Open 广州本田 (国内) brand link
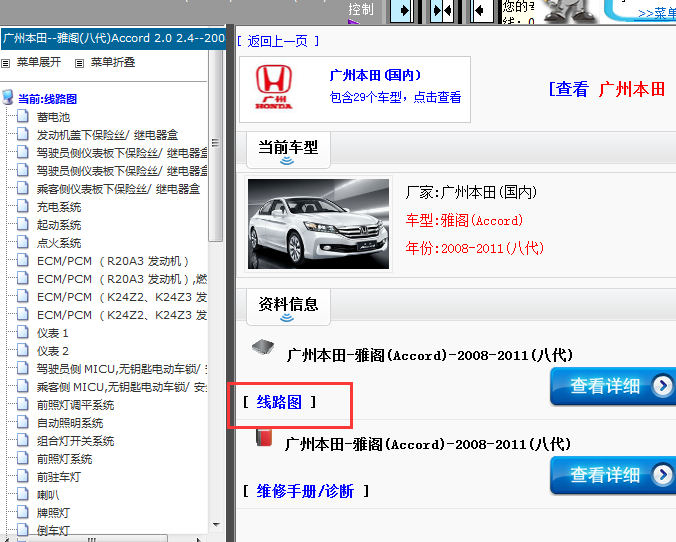Viewport: 676px width, 542px height. [375, 75]
